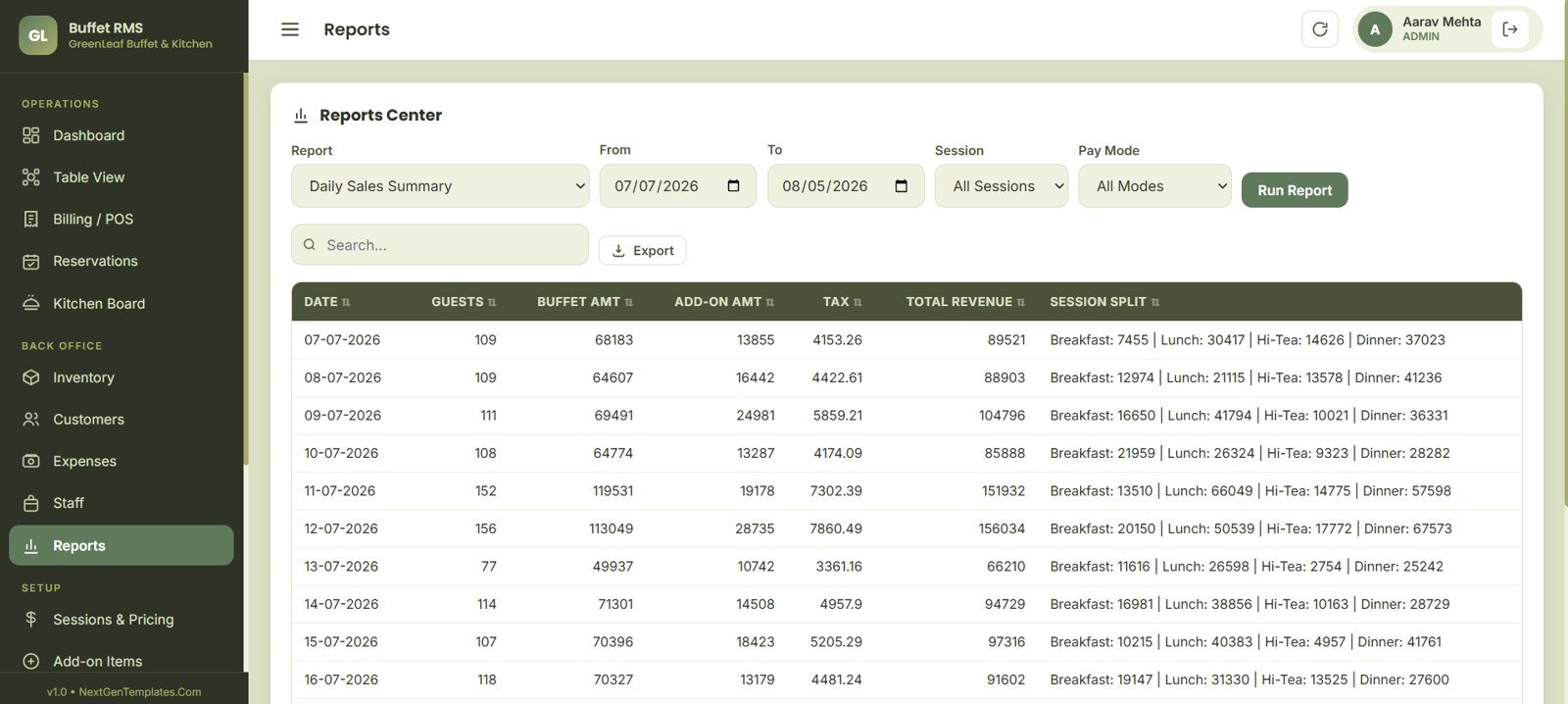Sort by TOTAL REVENUE column arrows

(1021, 303)
